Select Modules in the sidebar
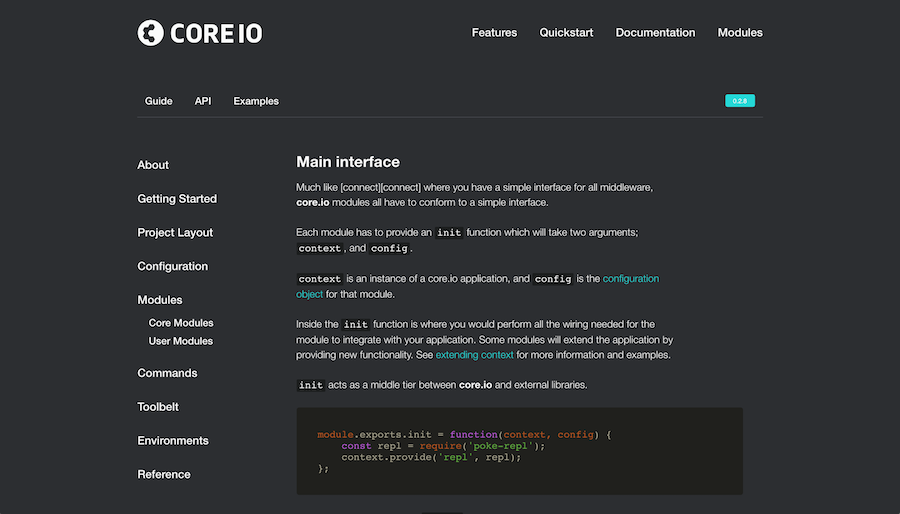The width and height of the screenshot is (900, 514). pos(160,300)
